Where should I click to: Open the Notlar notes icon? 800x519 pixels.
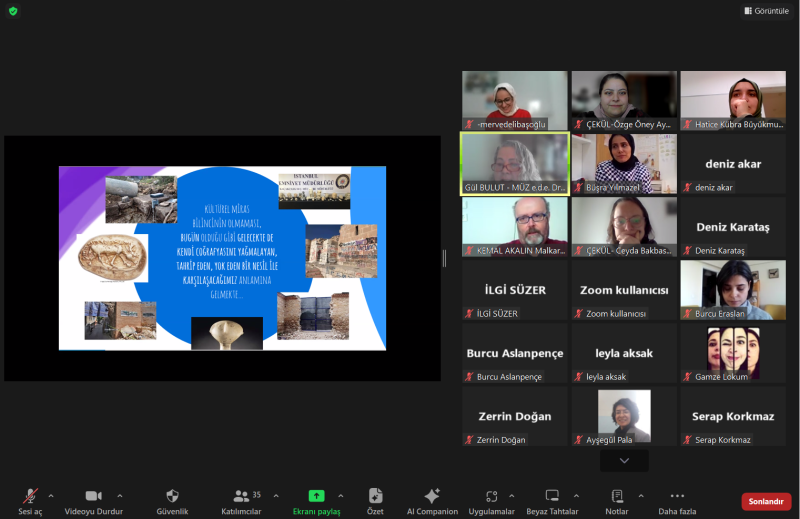[x=617, y=496]
